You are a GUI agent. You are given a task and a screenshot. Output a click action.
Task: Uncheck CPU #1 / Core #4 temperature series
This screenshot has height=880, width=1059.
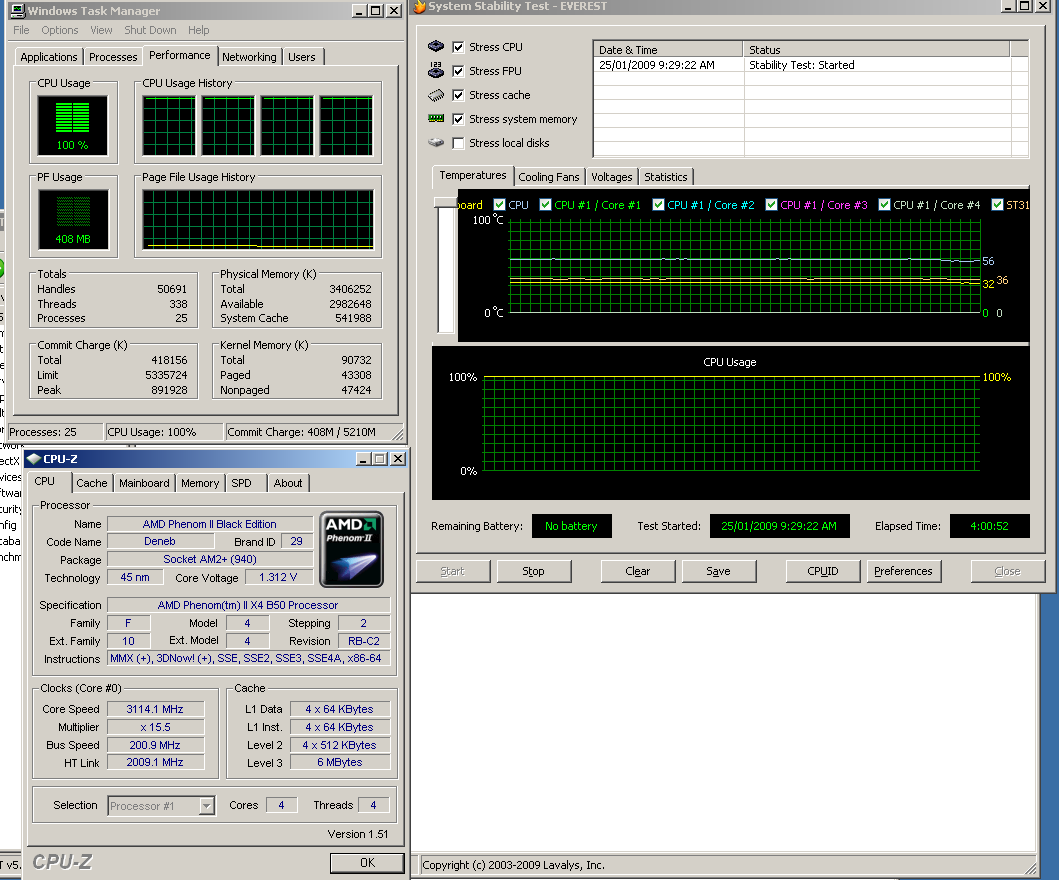tap(884, 205)
